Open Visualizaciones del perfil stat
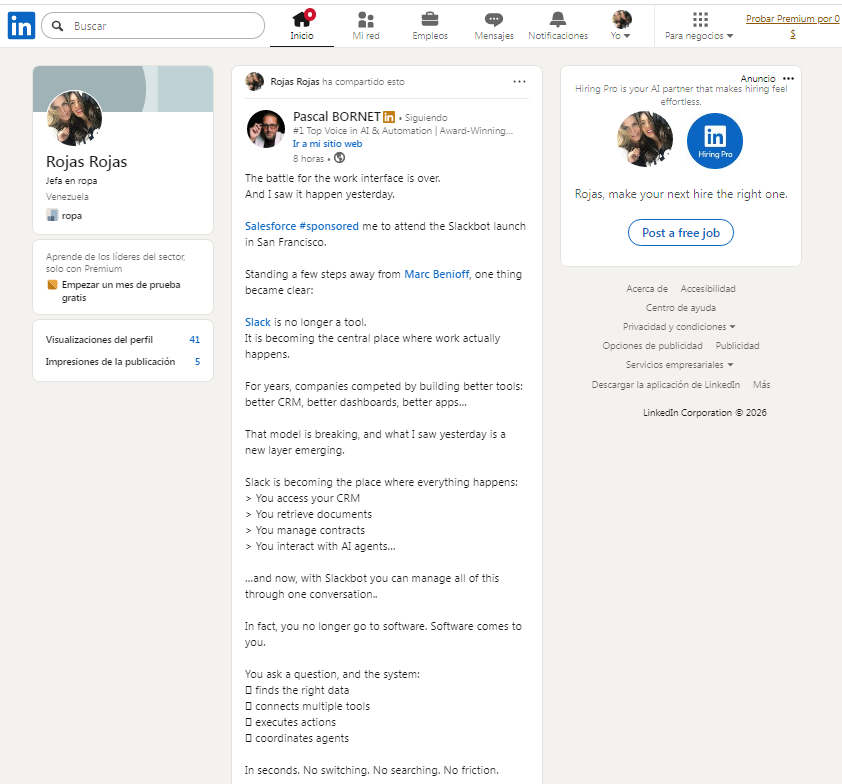Viewport: 842px width, 784px height. (x=122, y=339)
